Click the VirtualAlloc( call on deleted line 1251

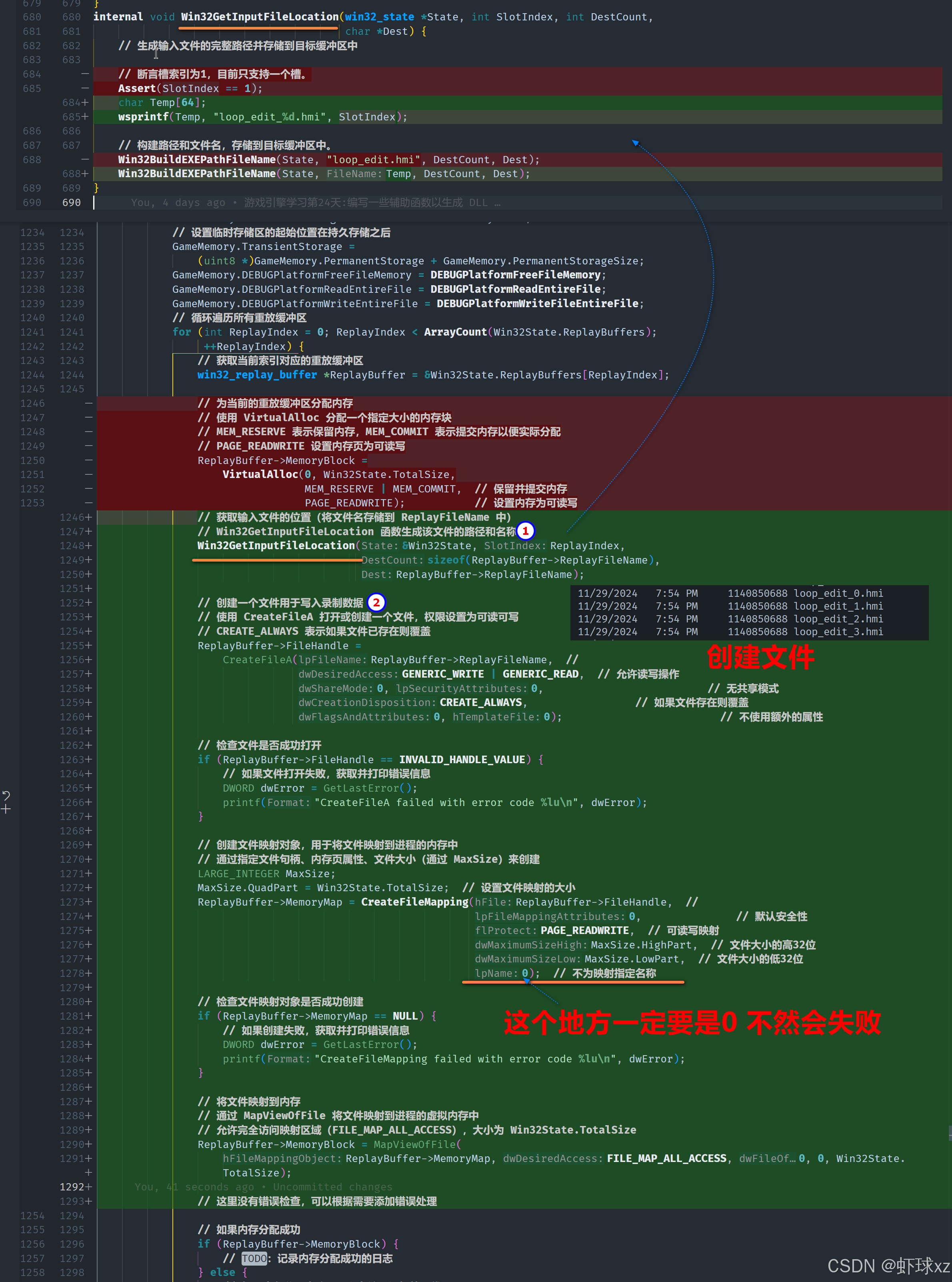click(x=263, y=474)
